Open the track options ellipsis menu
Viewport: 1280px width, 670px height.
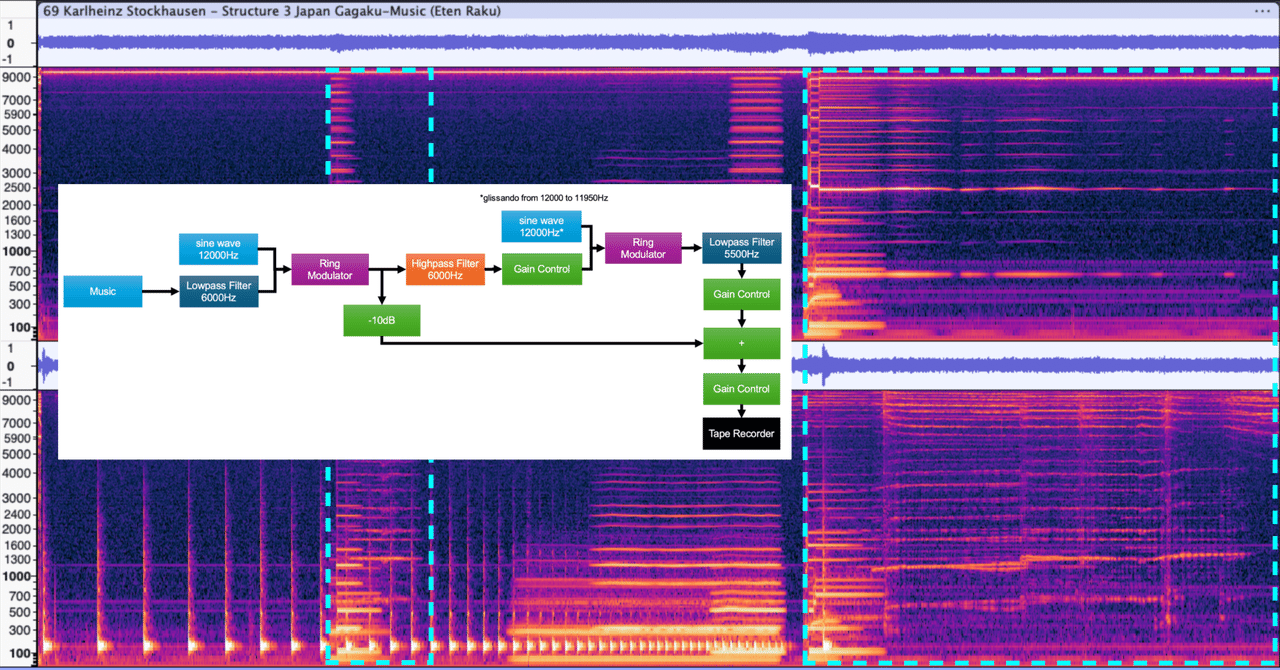(x=1262, y=10)
